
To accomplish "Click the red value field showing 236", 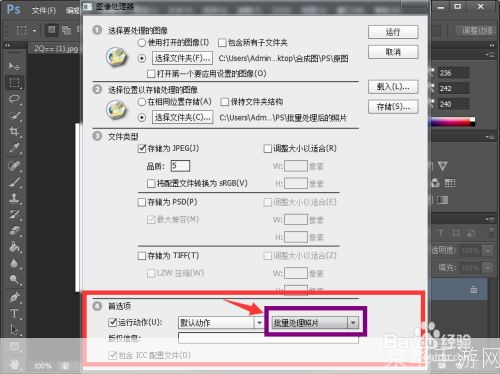I will [x=453, y=73].
